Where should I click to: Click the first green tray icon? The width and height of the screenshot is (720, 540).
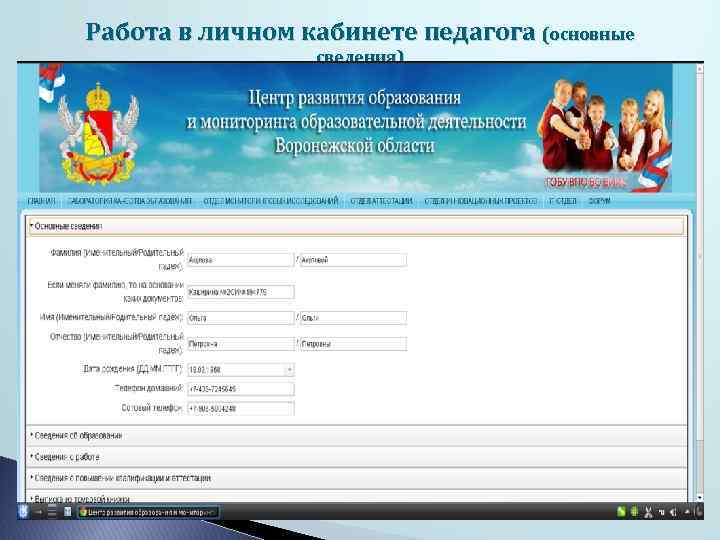point(621,512)
